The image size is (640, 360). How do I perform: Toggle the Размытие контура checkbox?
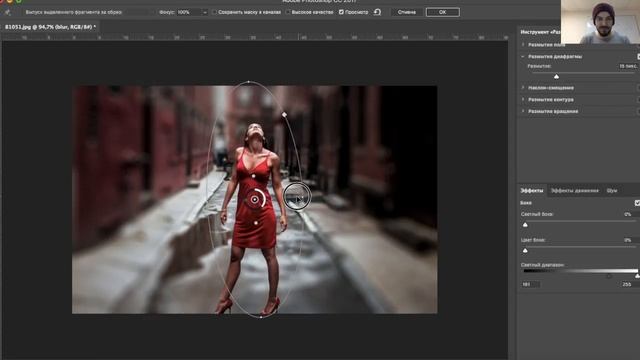(x=638, y=100)
